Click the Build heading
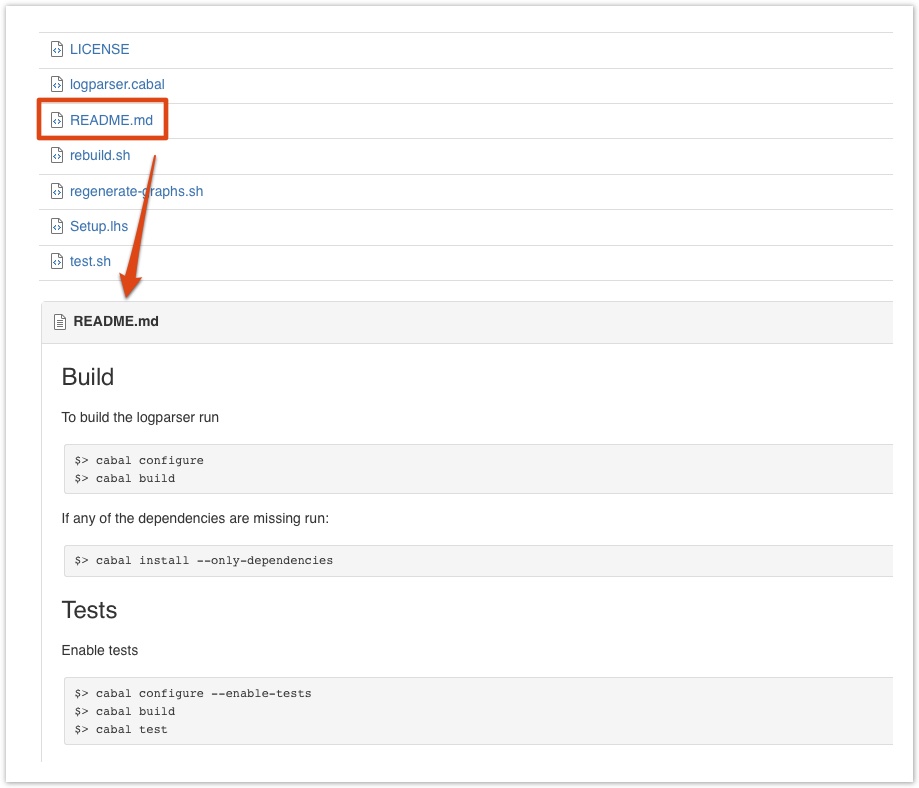 [88, 377]
